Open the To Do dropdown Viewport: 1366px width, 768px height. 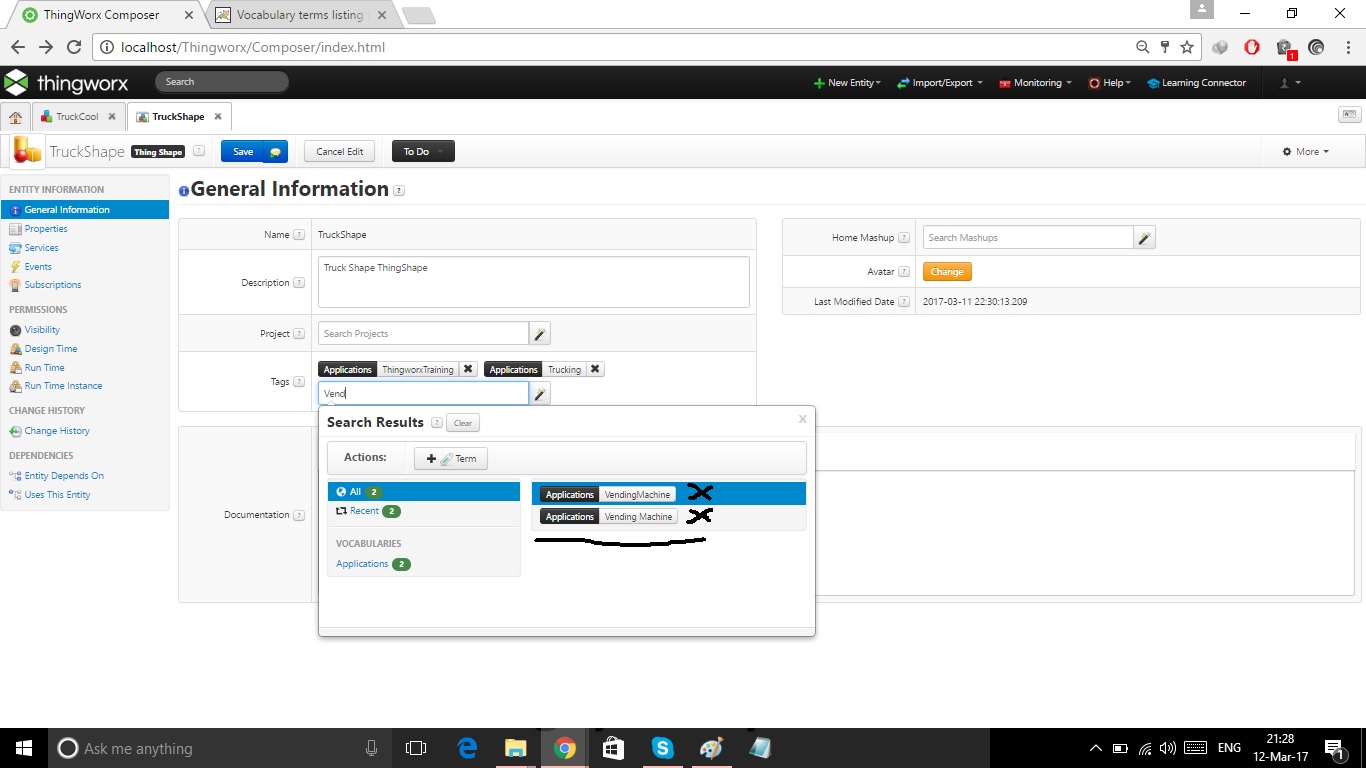click(423, 152)
